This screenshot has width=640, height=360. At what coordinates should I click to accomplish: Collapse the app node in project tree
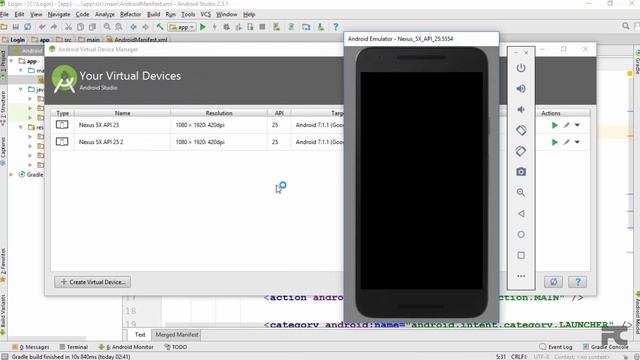pyautogui.click(x=12, y=61)
